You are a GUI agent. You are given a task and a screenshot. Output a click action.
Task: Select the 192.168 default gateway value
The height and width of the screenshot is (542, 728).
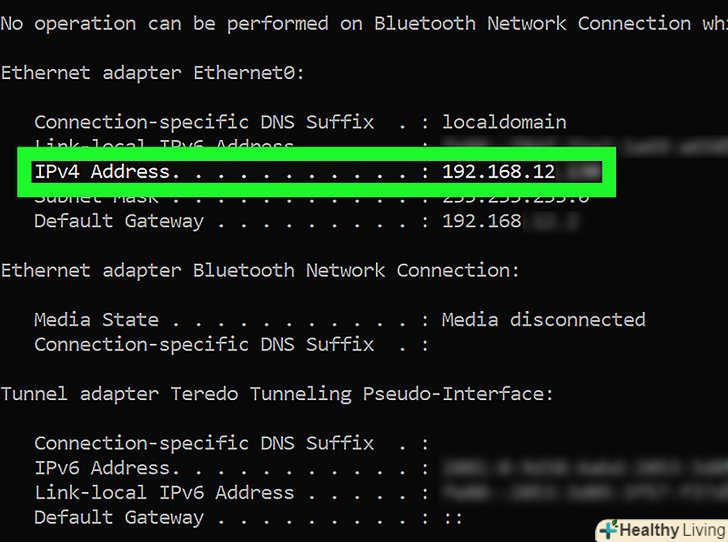(x=482, y=221)
